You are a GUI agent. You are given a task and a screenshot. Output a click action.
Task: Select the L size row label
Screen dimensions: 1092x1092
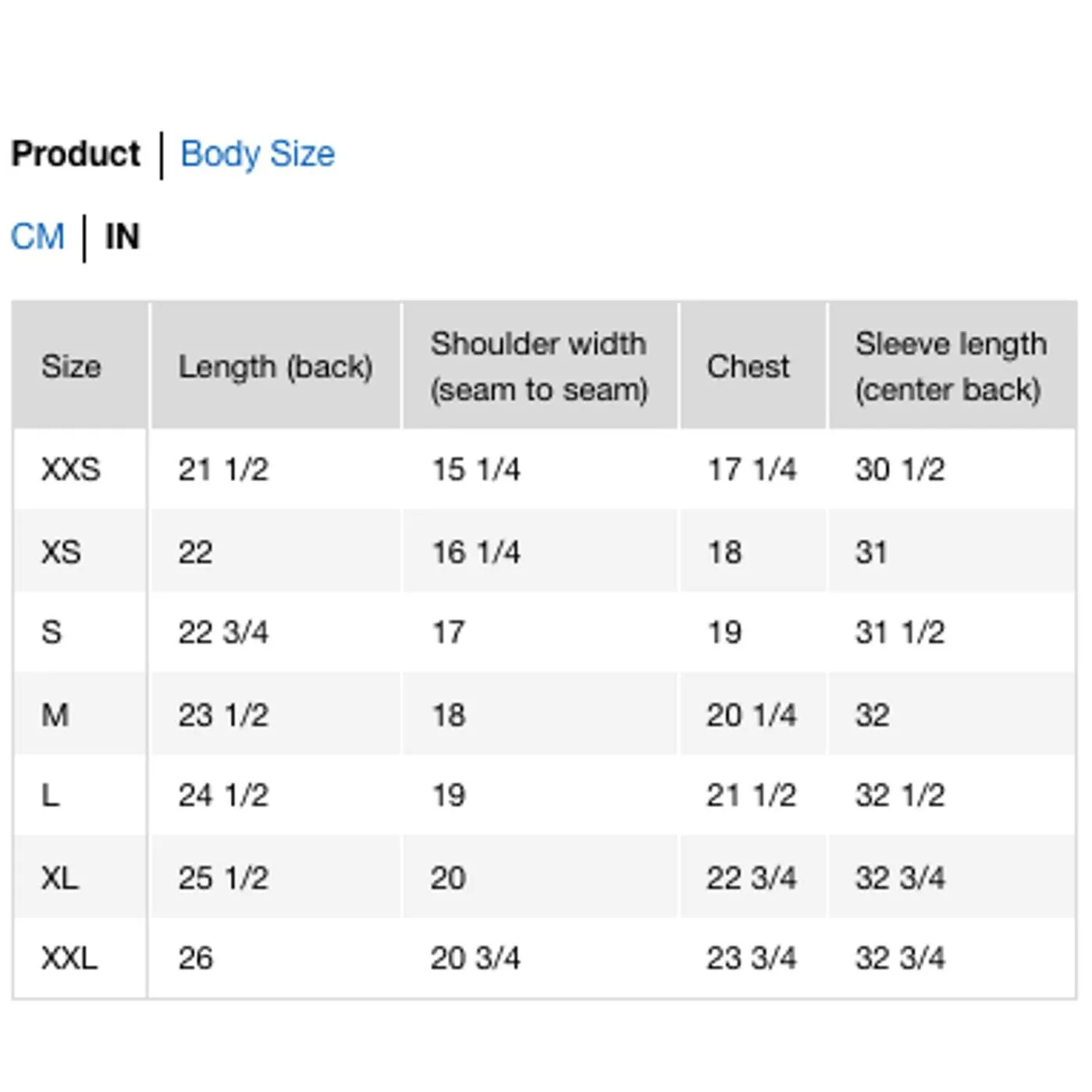pos(50,795)
